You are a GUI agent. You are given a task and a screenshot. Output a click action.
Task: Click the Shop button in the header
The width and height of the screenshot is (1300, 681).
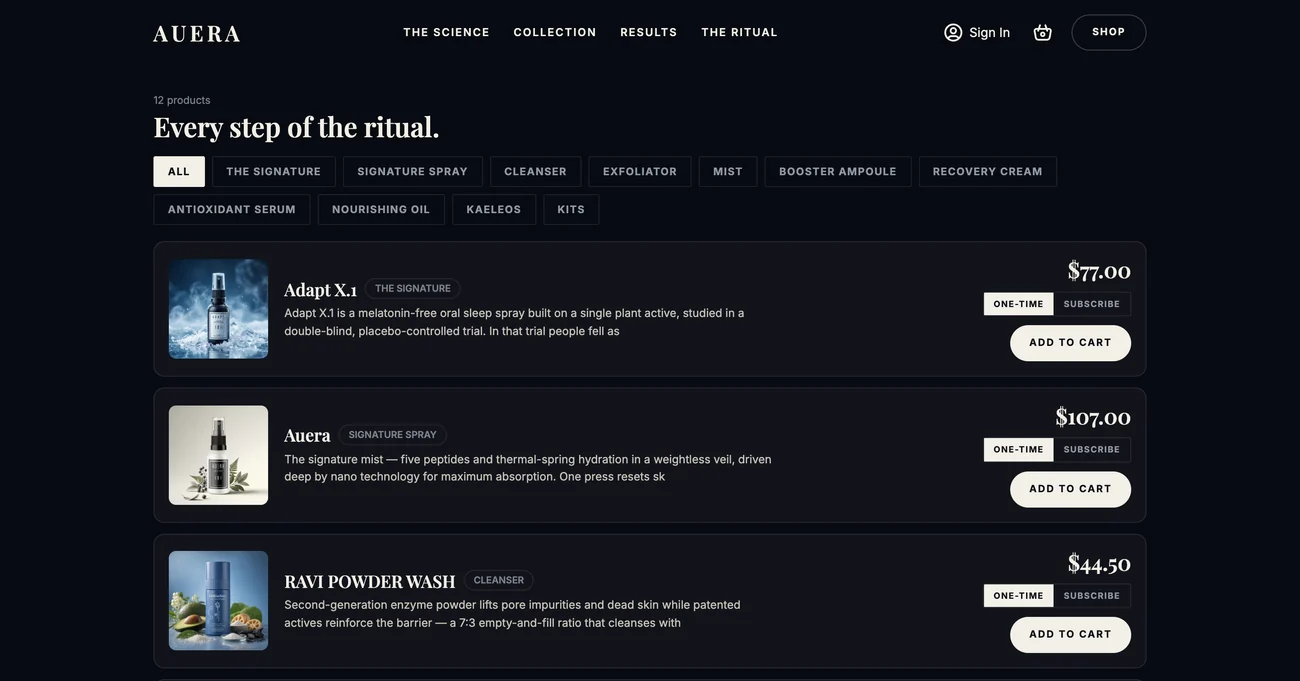pyautogui.click(x=1108, y=32)
